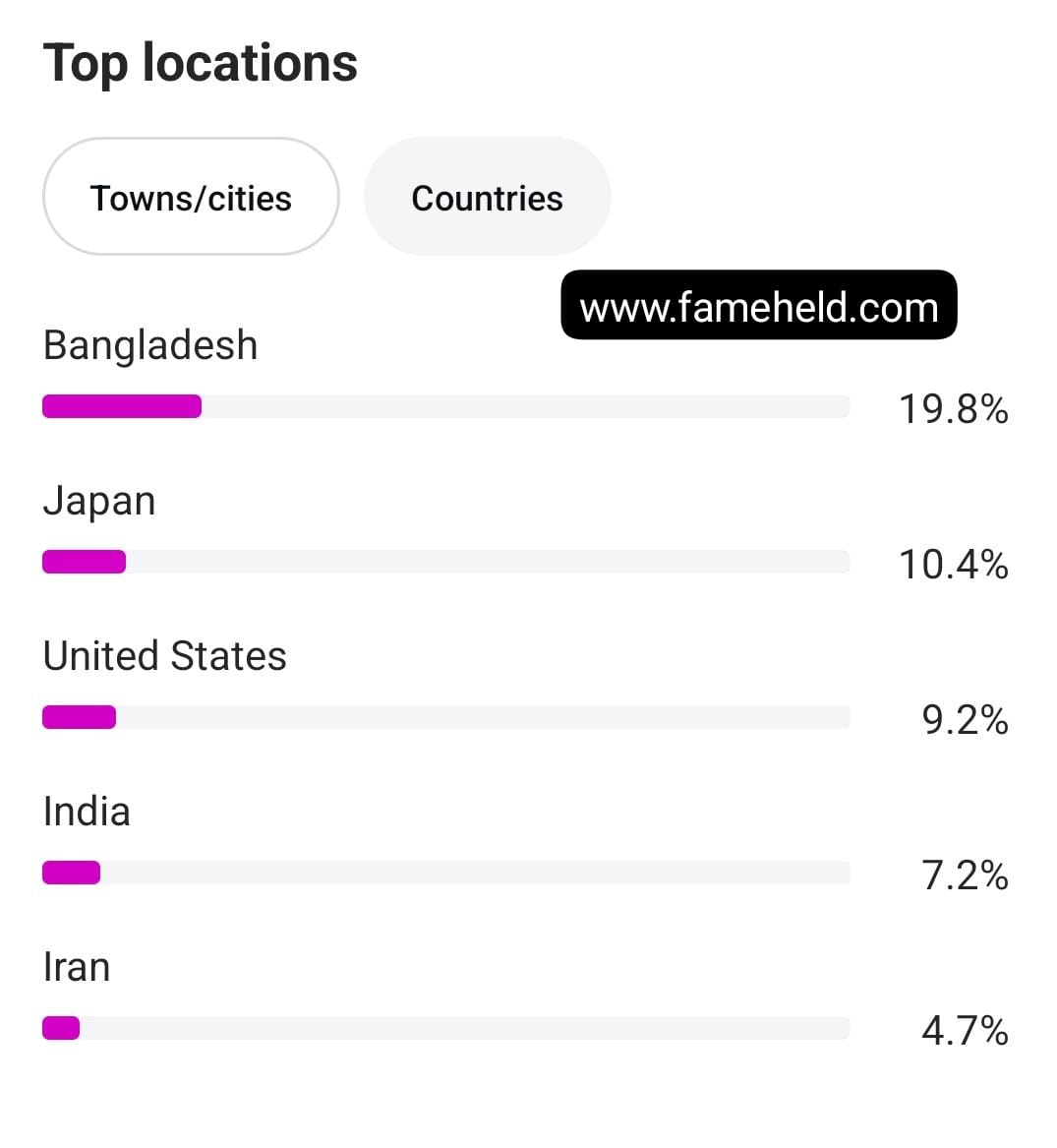Click the India progress bar
Viewport: 1057px width, 1148px height.
[446, 873]
